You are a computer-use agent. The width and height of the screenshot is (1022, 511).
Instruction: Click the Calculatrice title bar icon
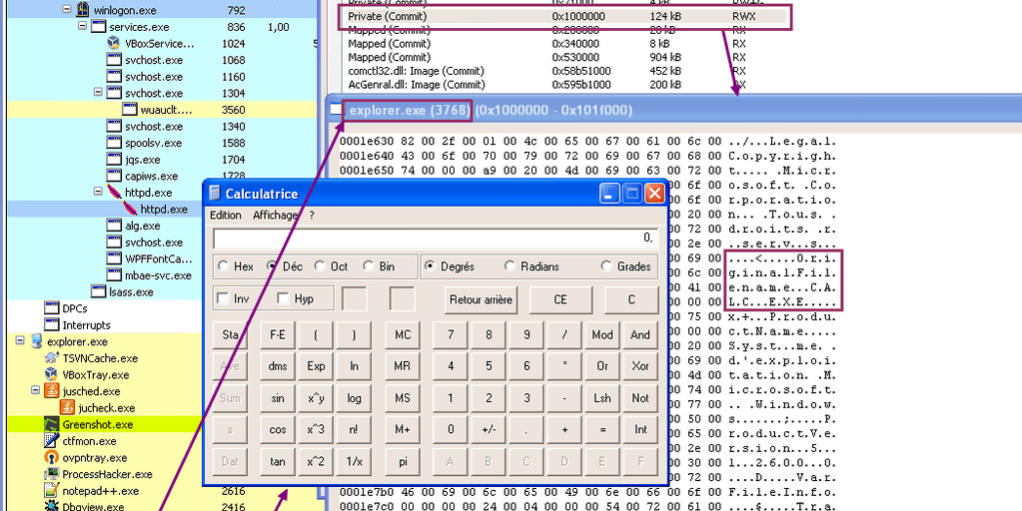tap(215, 193)
